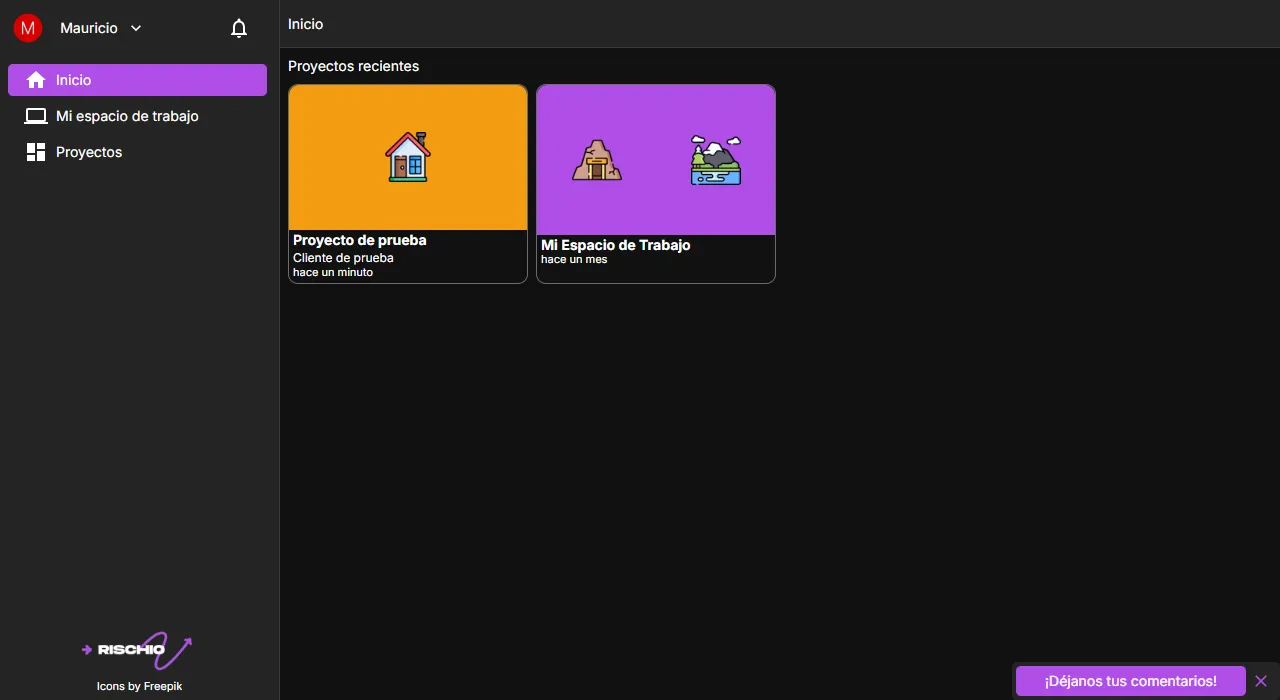Open the Mauricio account name menu

tap(88, 28)
